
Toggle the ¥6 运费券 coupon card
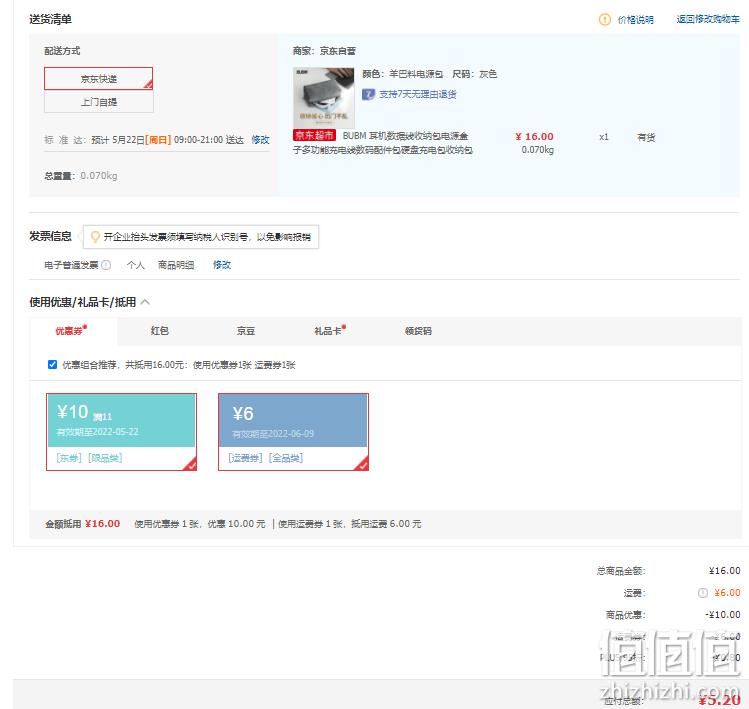coord(293,432)
